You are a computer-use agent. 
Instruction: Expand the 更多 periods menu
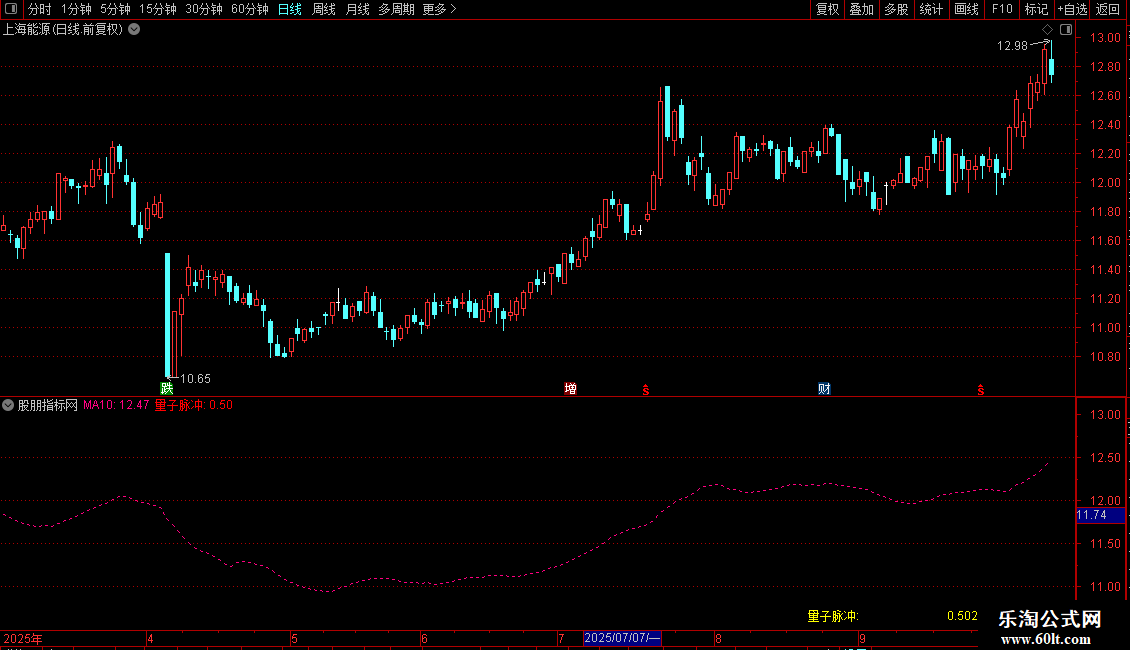[440, 9]
